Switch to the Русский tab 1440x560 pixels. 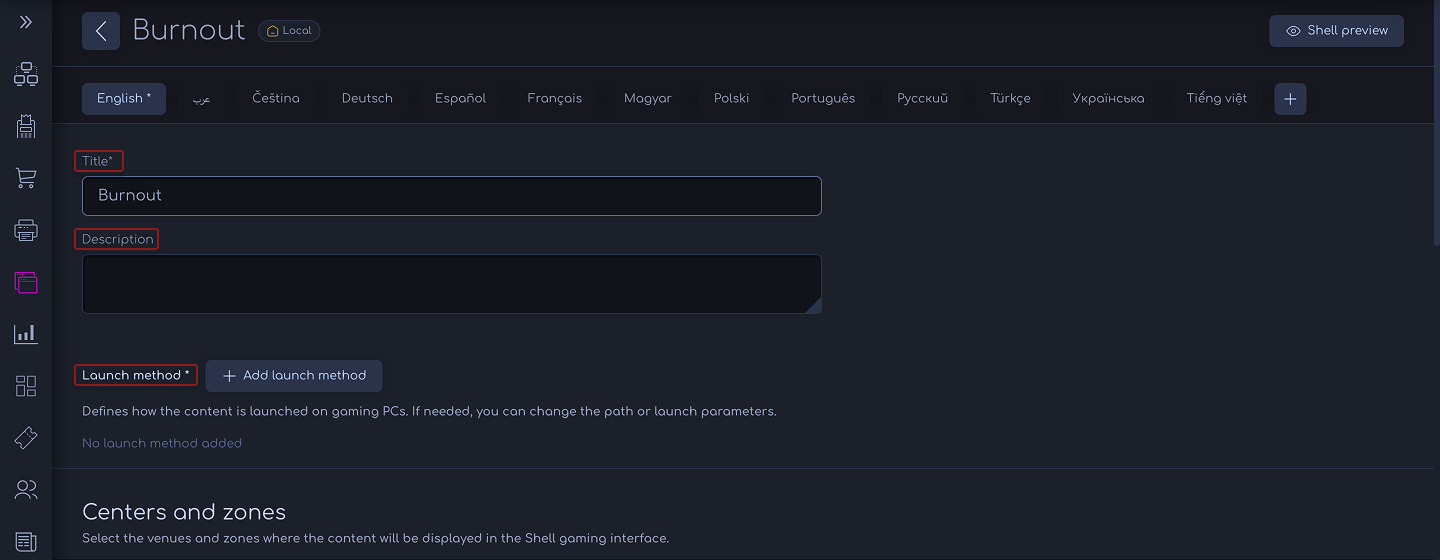click(x=922, y=99)
